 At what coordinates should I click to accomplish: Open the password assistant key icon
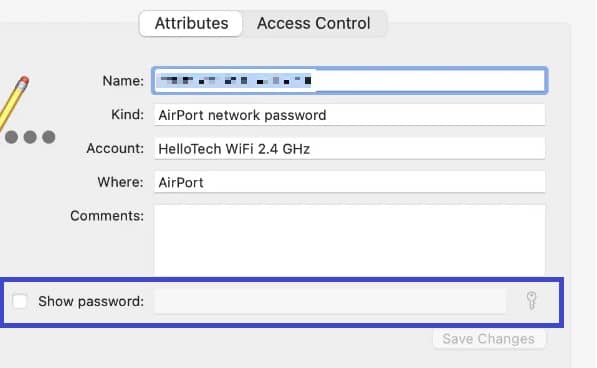pyautogui.click(x=532, y=301)
